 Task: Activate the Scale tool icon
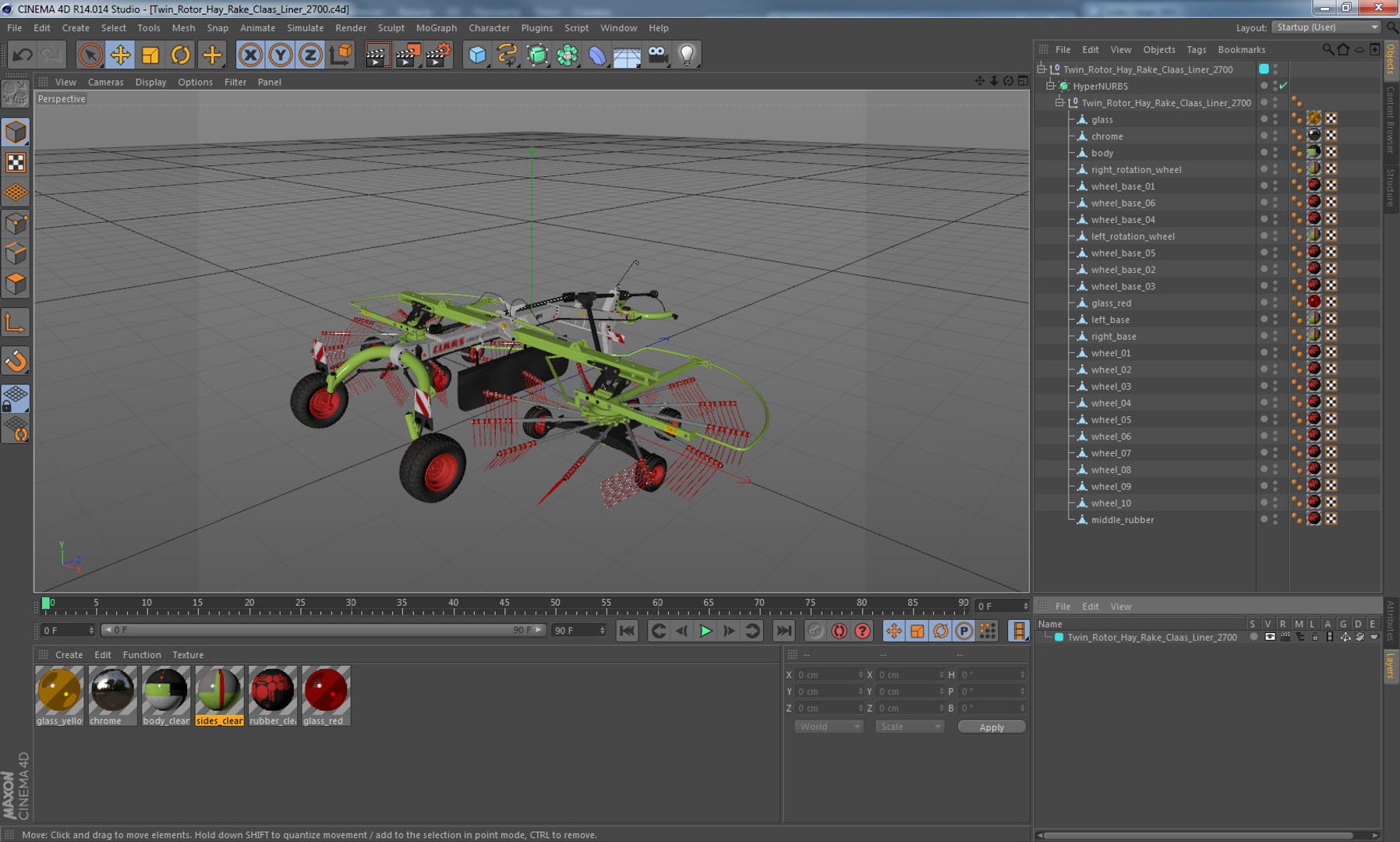pyautogui.click(x=150, y=55)
